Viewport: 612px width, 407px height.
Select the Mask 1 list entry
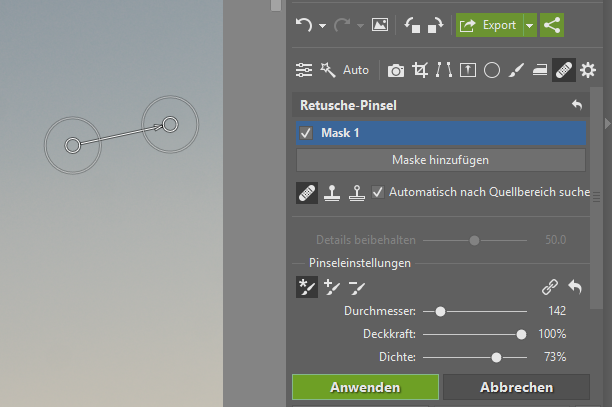coord(440,133)
